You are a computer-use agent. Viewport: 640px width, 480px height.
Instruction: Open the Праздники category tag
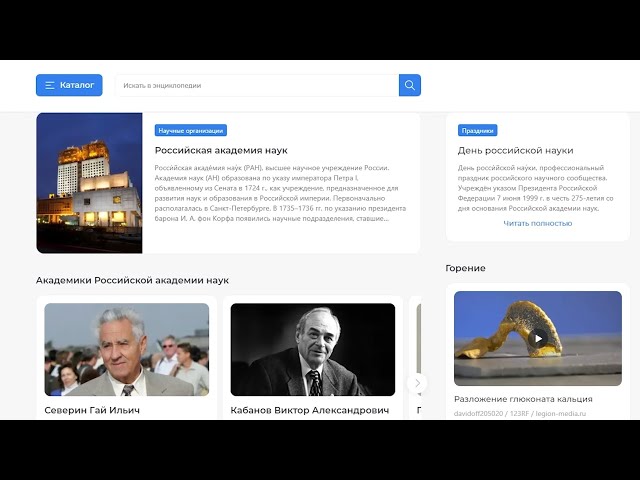[x=477, y=131]
